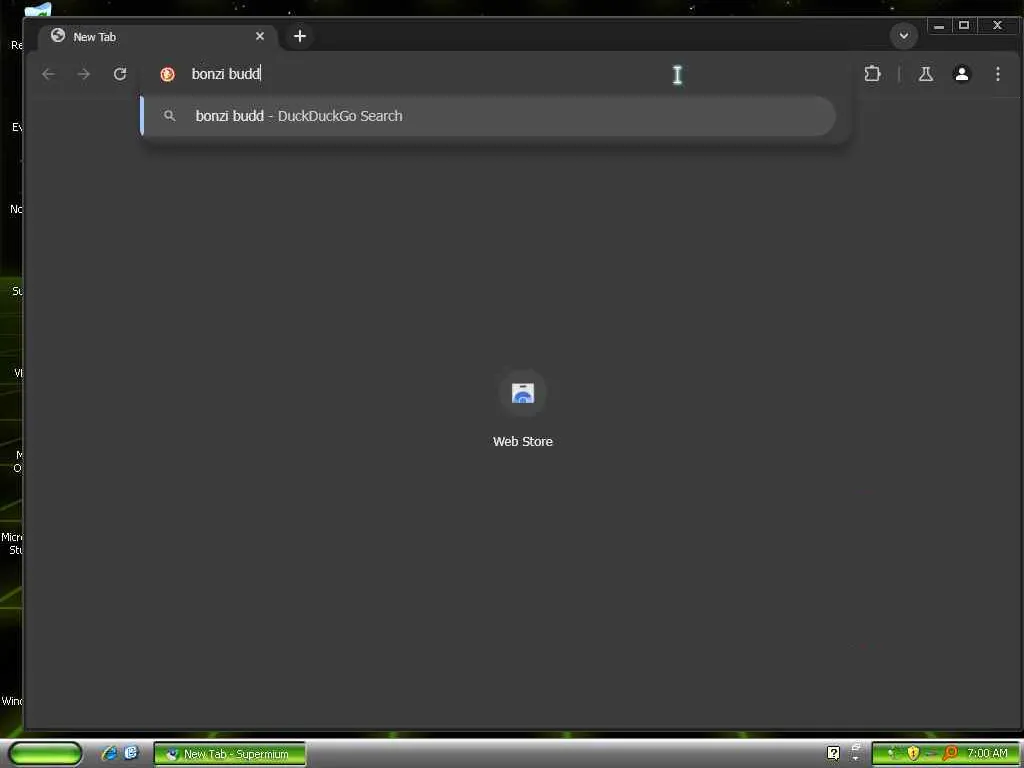Click the second quick launch browser icon
The image size is (1024, 768).
click(131, 753)
